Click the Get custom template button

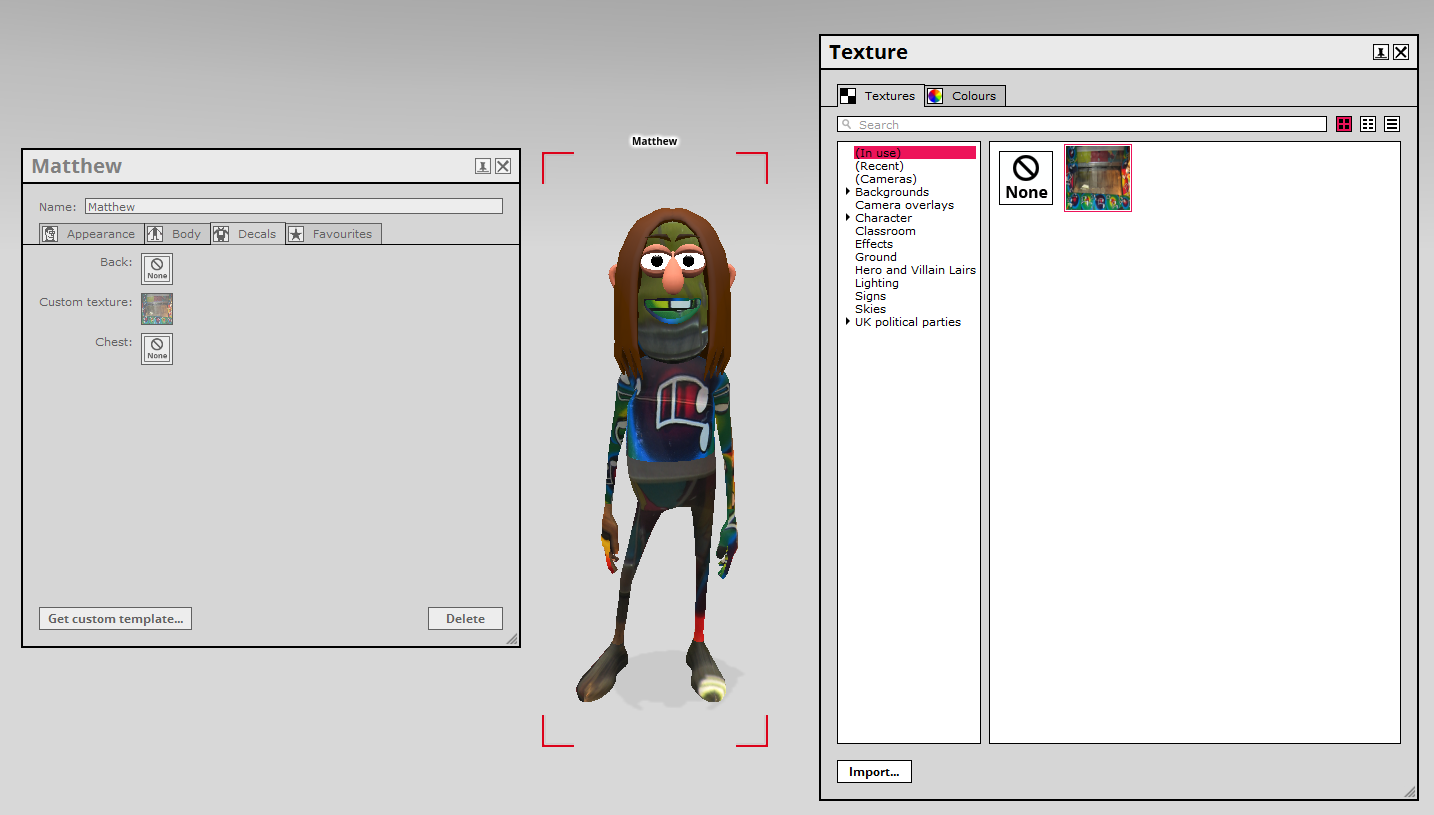pyautogui.click(x=115, y=618)
